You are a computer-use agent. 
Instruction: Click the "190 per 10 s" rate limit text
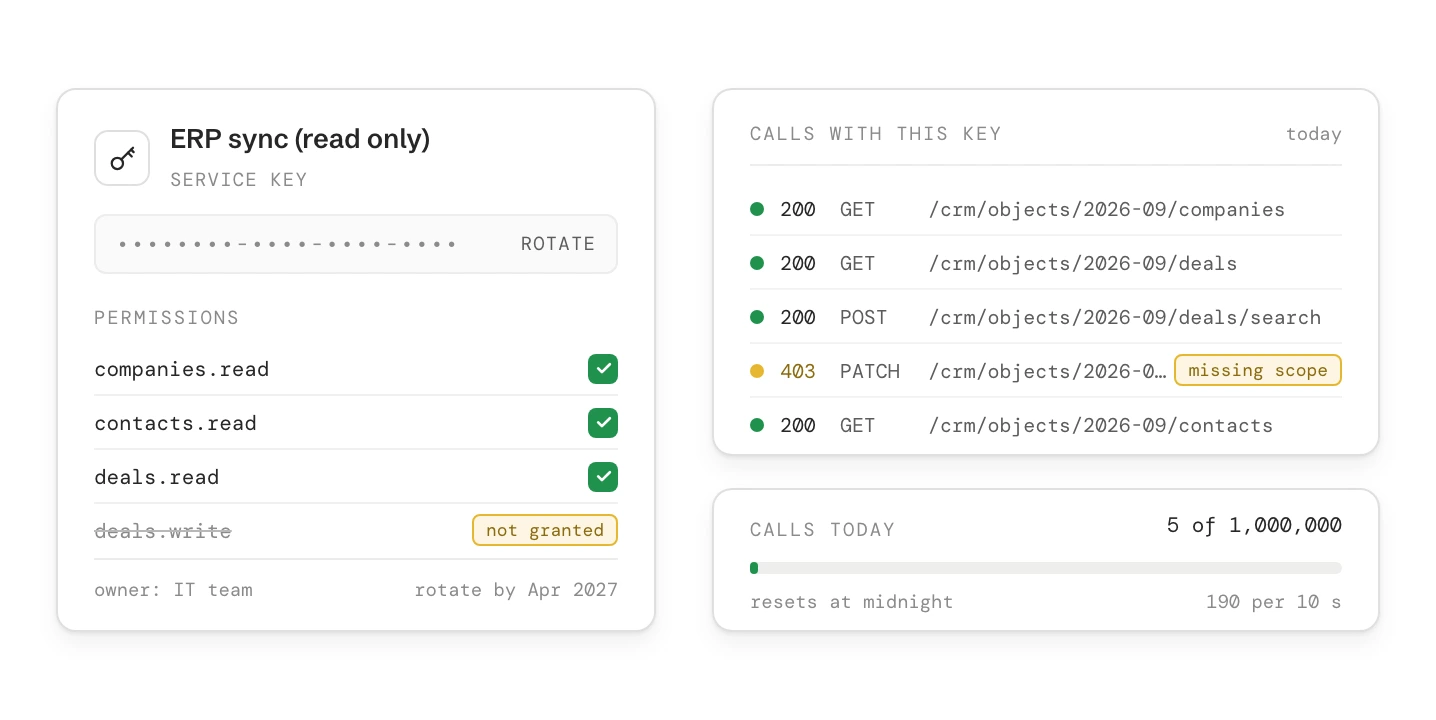(1274, 602)
